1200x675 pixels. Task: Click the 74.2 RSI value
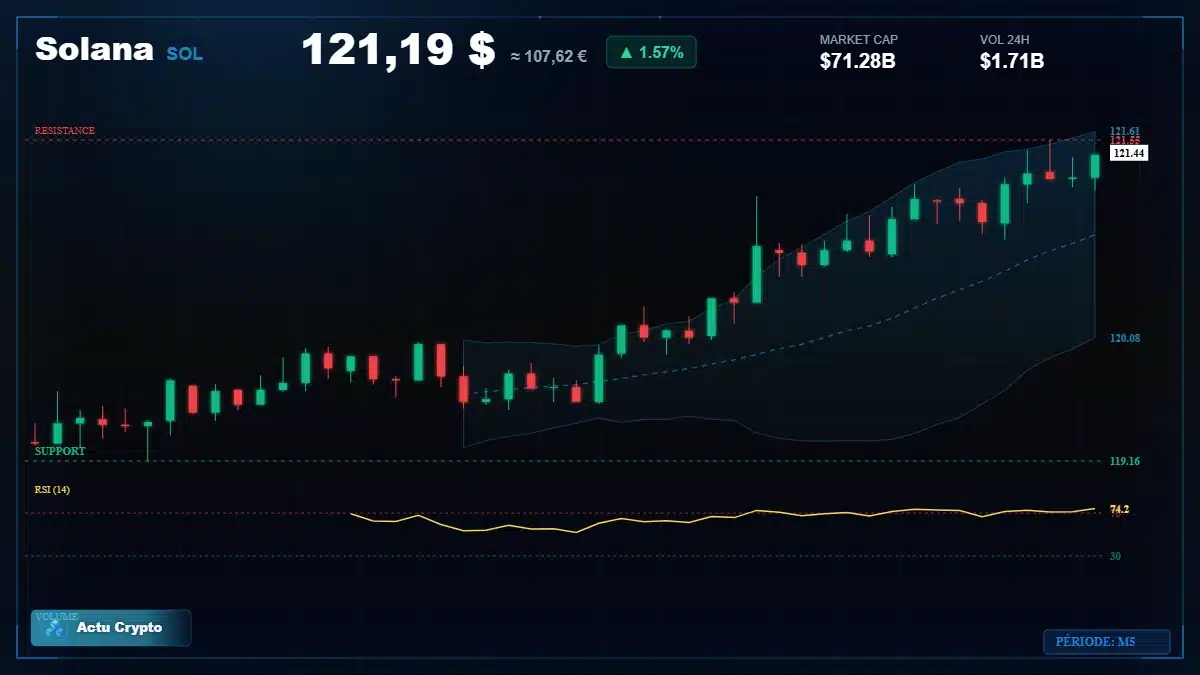click(x=1119, y=509)
